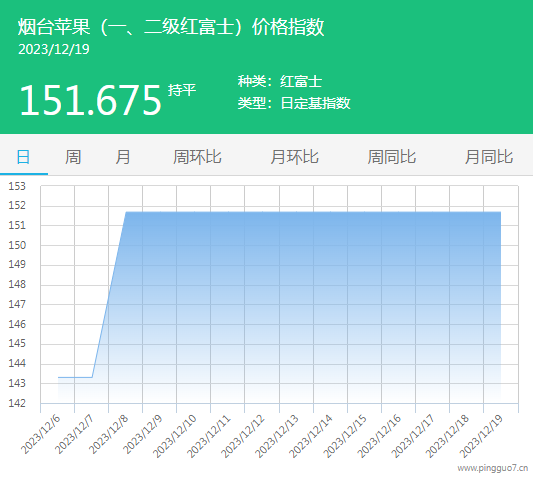Open the 月同比 tab
The width and height of the screenshot is (533, 478).
489,157
